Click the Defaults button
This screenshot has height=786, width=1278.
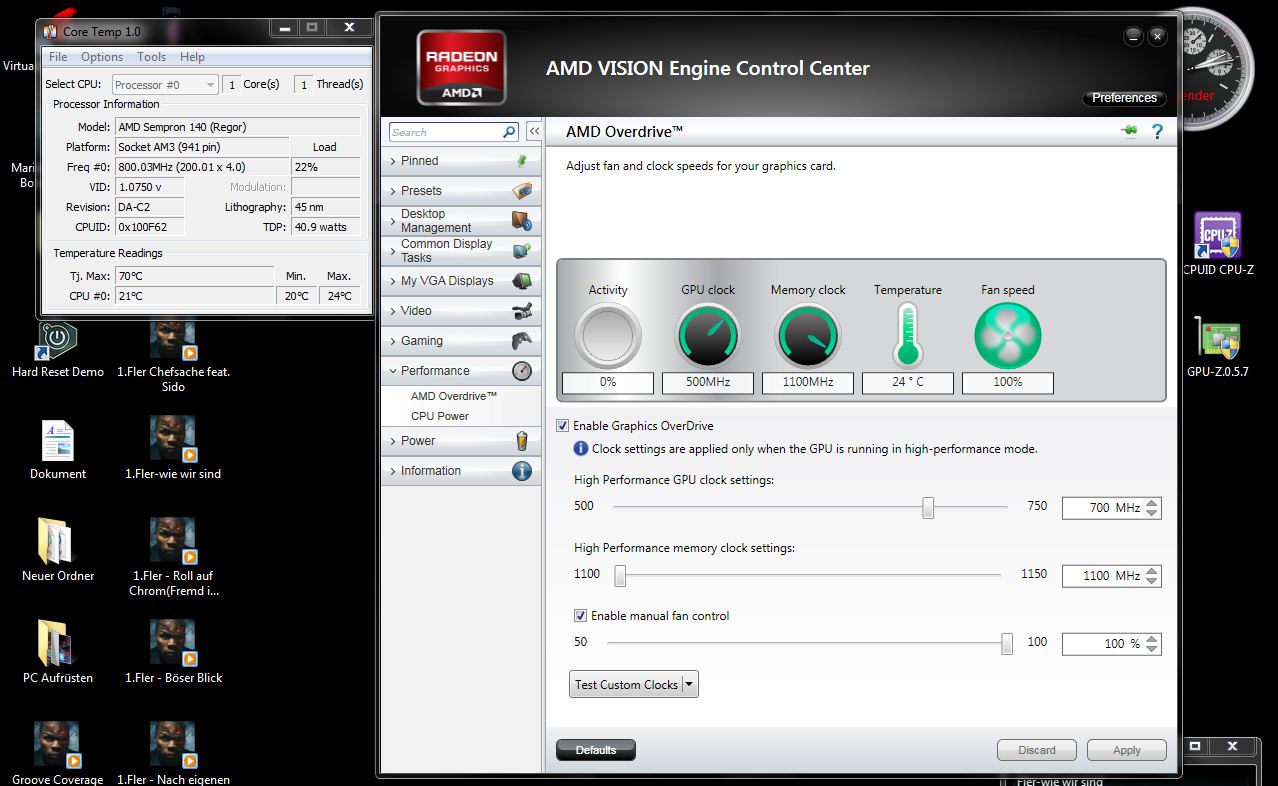click(x=596, y=750)
